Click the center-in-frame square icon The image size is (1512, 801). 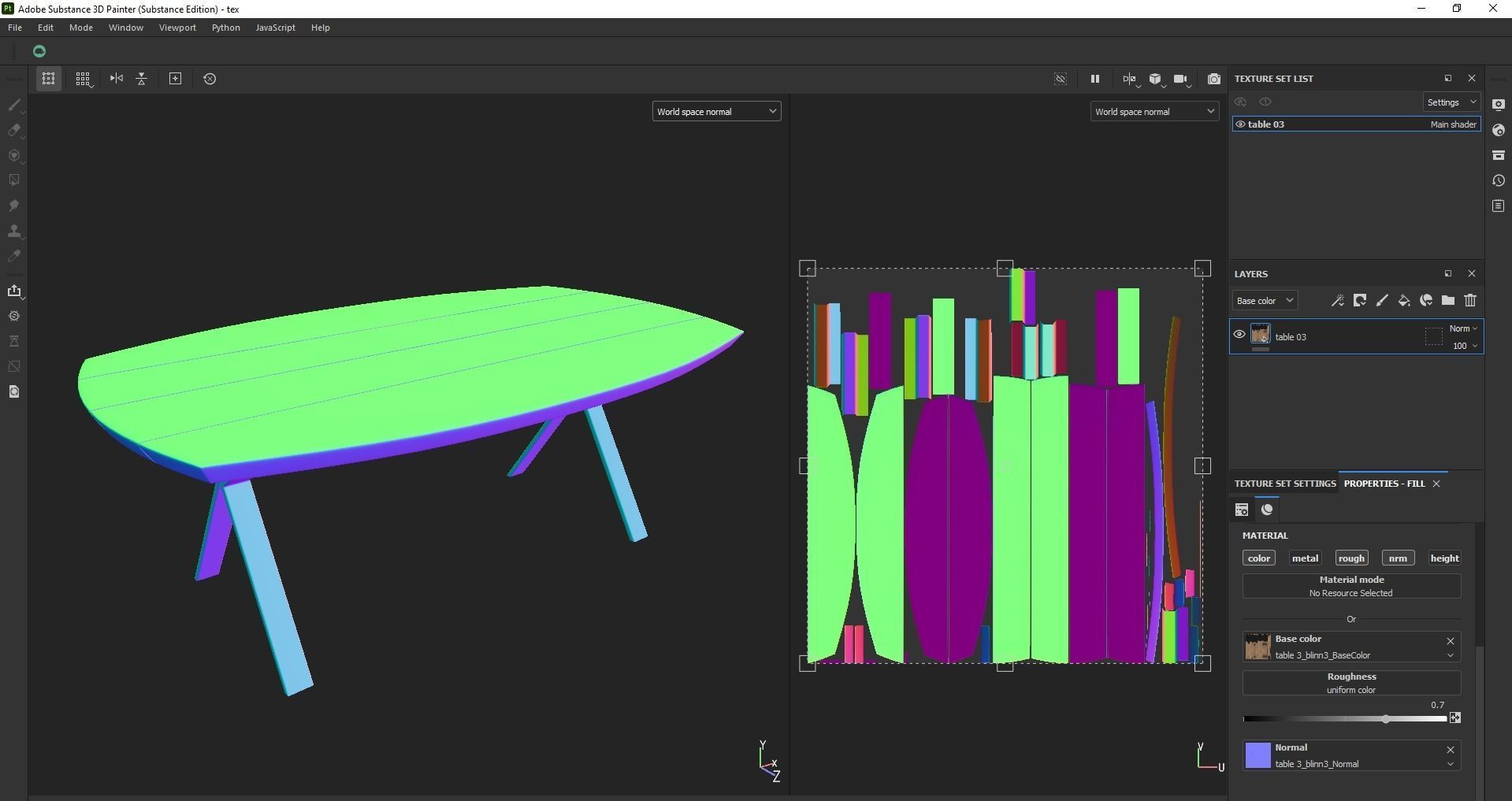tap(176, 79)
